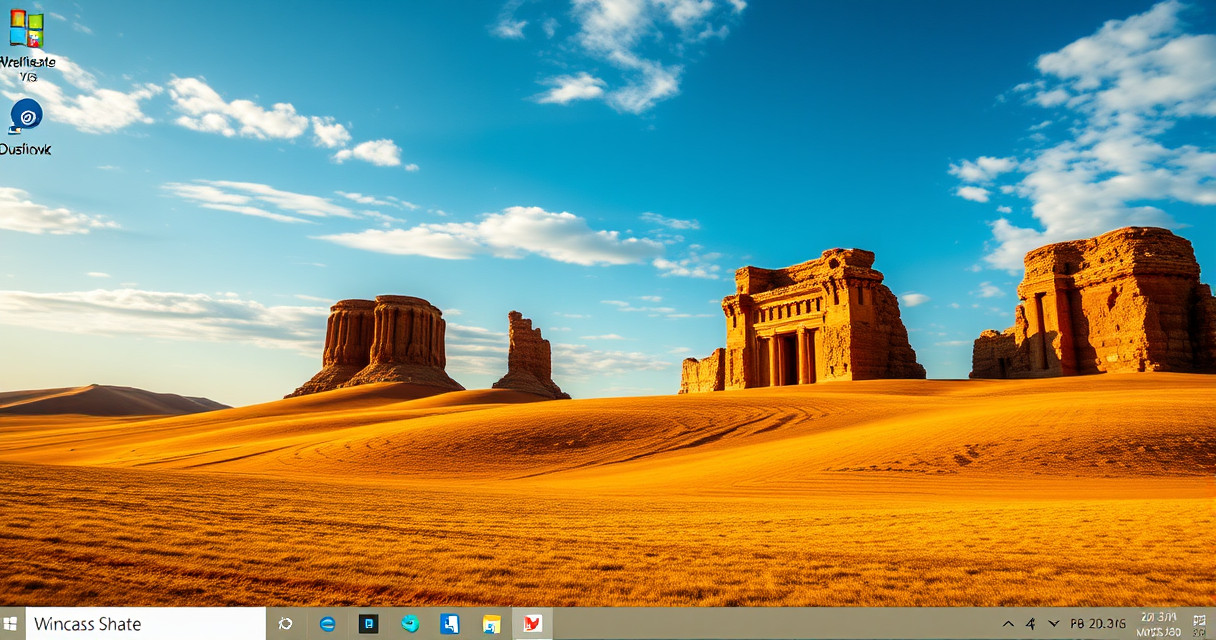Open the yellow File Explorer folder icon
The image size is (1216, 640).
click(x=491, y=624)
